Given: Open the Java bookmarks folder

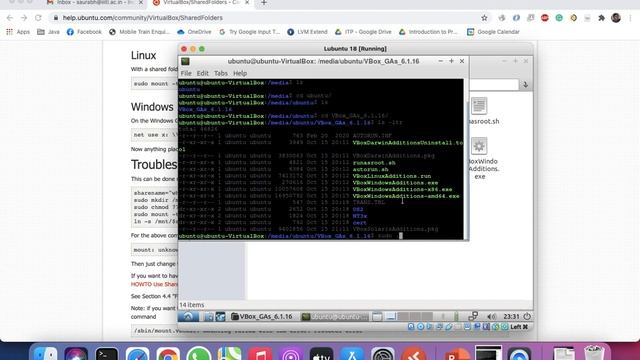Looking at the screenshot, I should [48, 31].
